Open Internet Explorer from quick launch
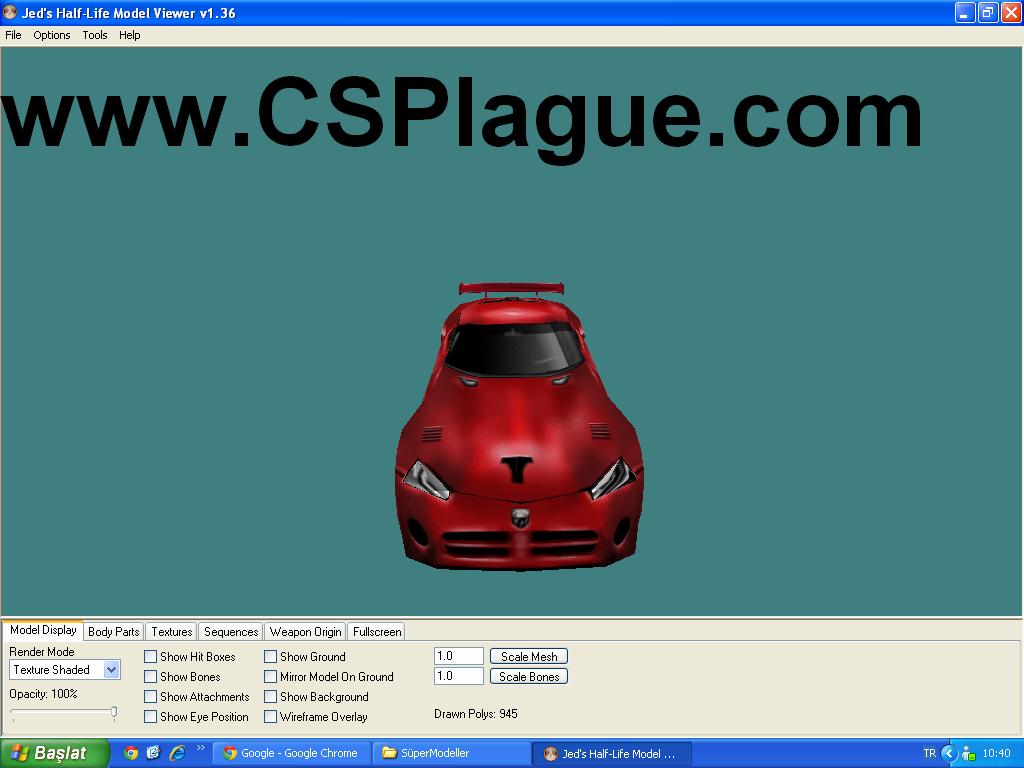 tap(177, 753)
